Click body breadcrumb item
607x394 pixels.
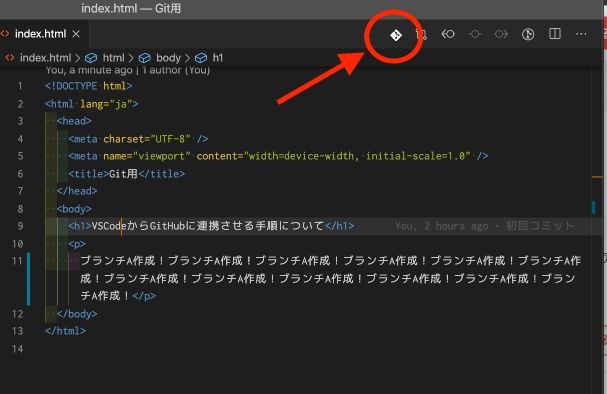pos(168,58)
